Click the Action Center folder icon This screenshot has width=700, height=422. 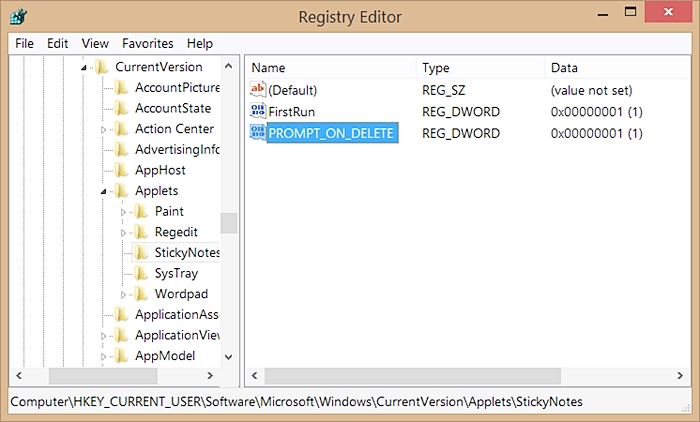[121, 129]
